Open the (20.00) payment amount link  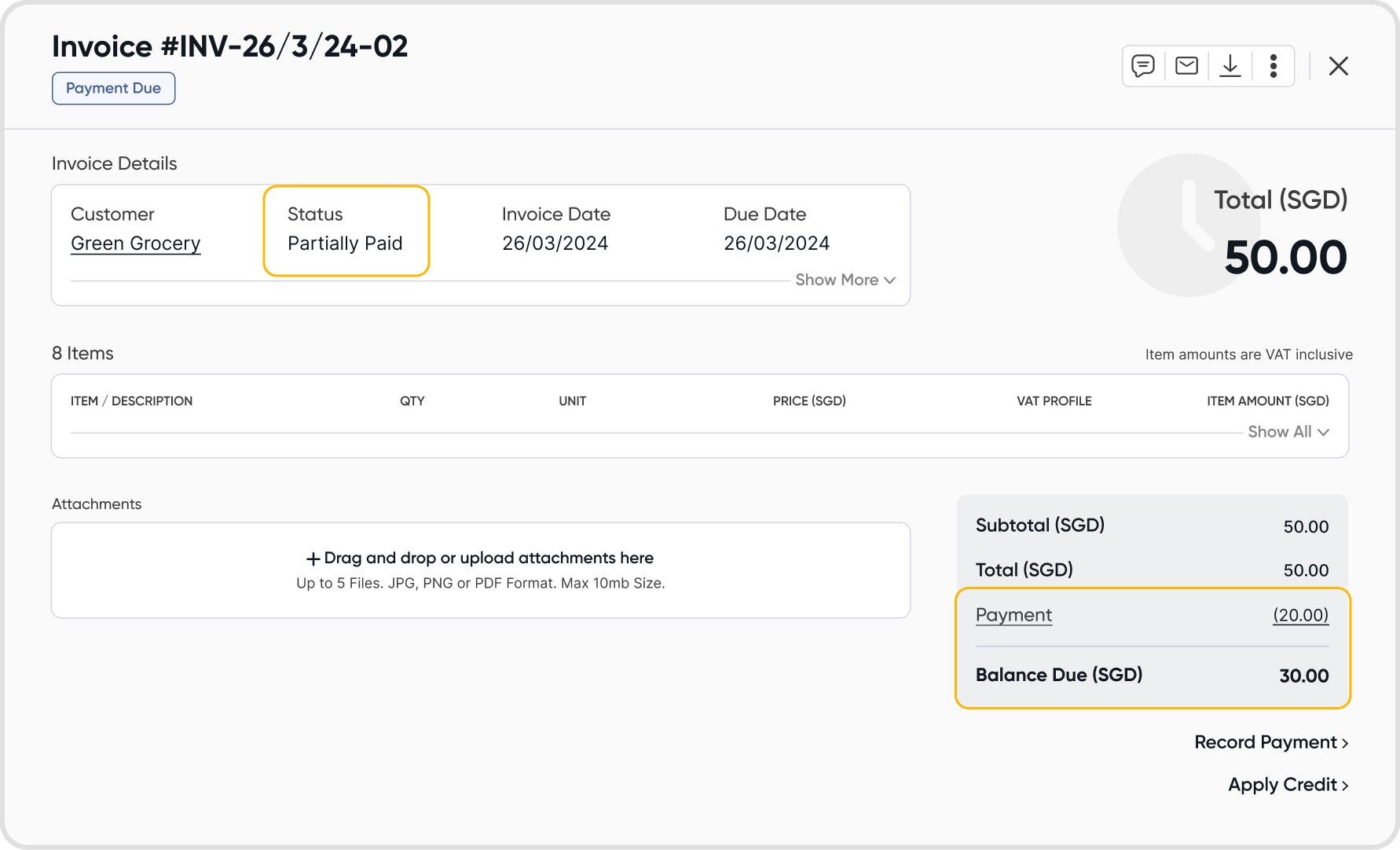[x=1300, y=615]
